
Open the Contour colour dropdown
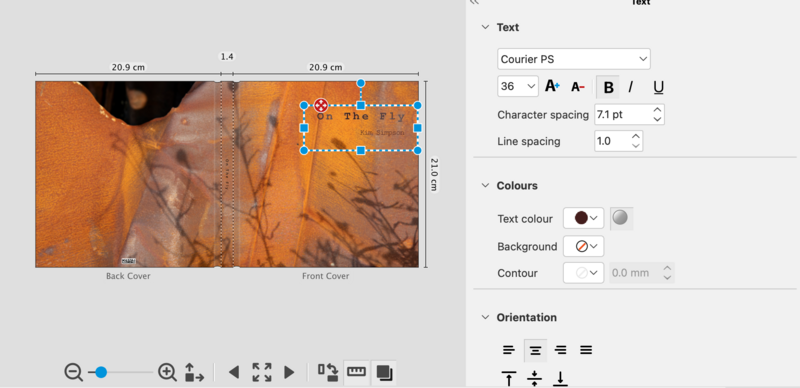coord(583,273)
